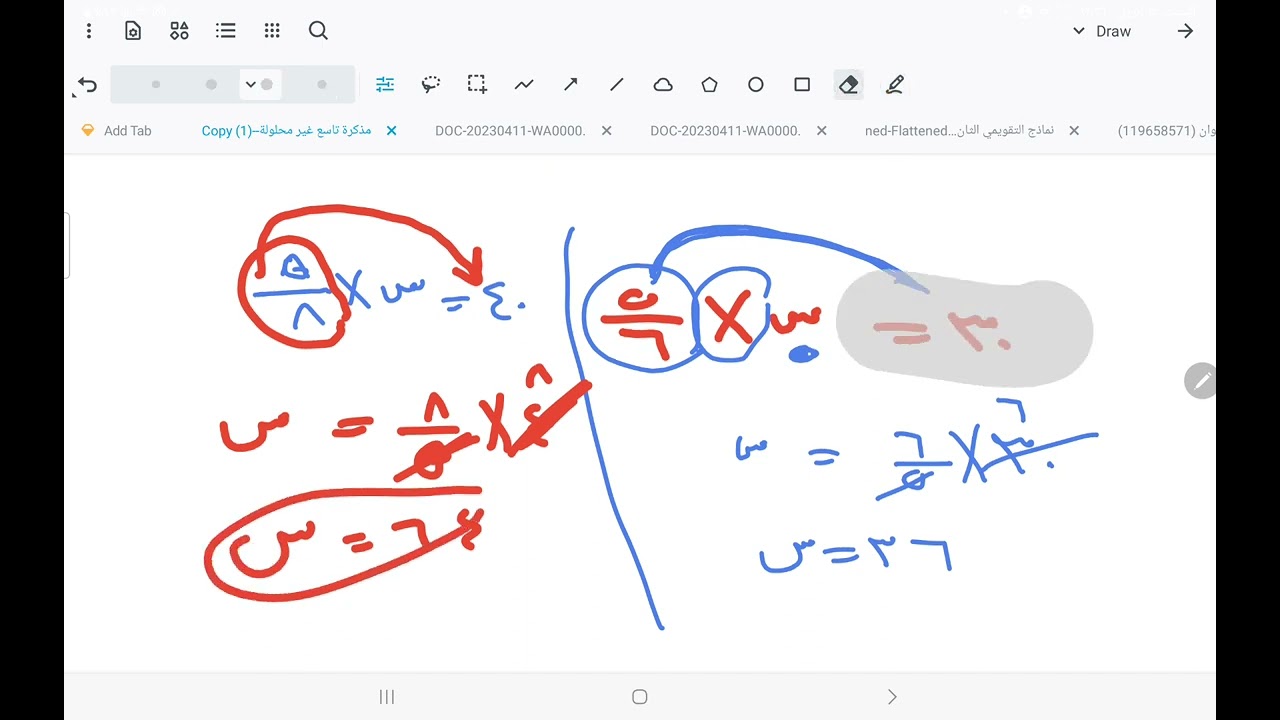Select the lasso selection tool

tap(431, 85)
